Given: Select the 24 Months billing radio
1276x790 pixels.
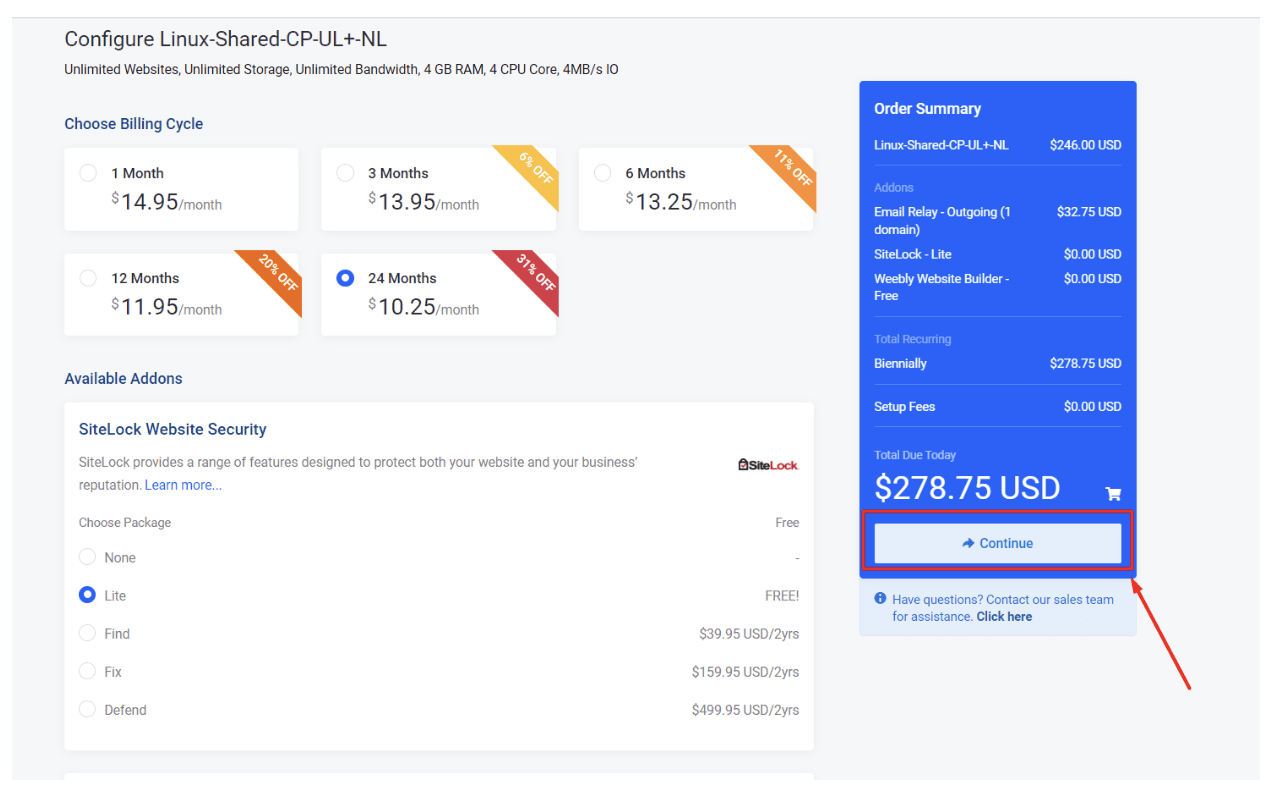Looking at the screenshot, I should [345, 278].
